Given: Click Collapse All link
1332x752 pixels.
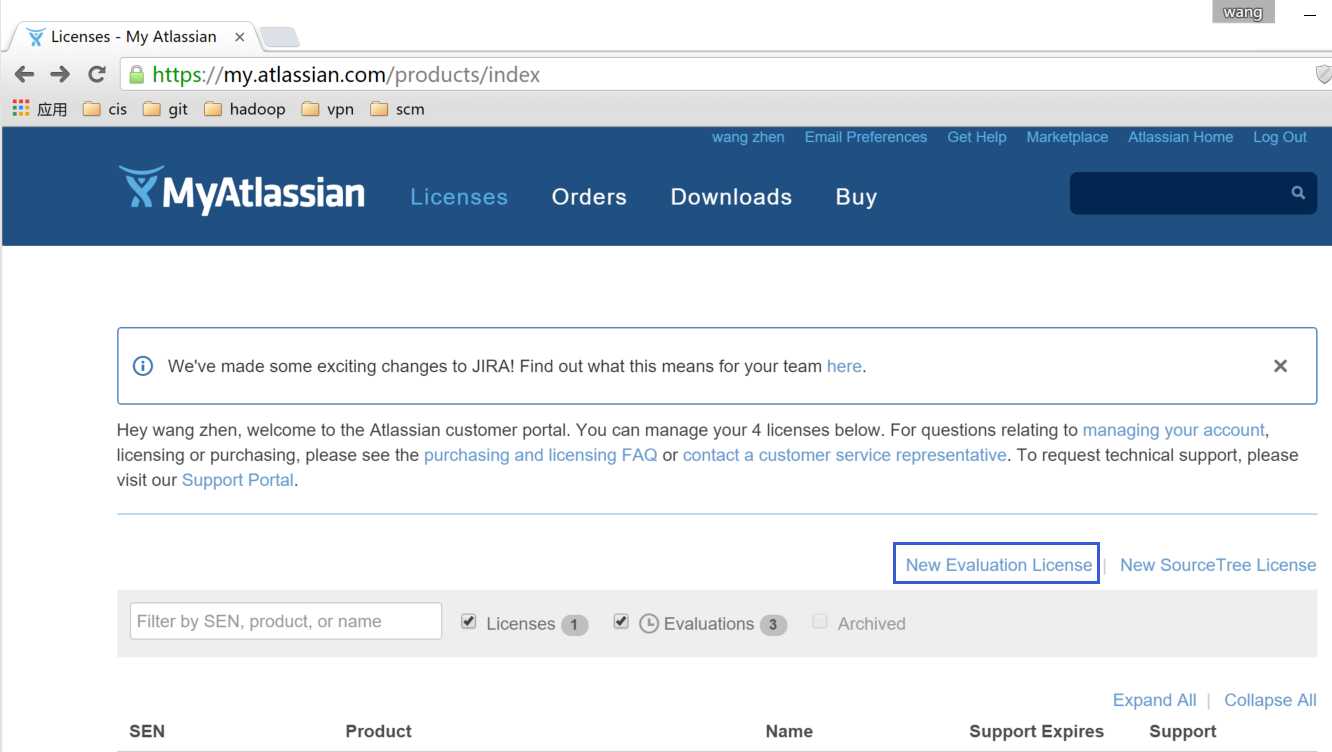Looking at the screenshot, I should (x=1270, y=700).
